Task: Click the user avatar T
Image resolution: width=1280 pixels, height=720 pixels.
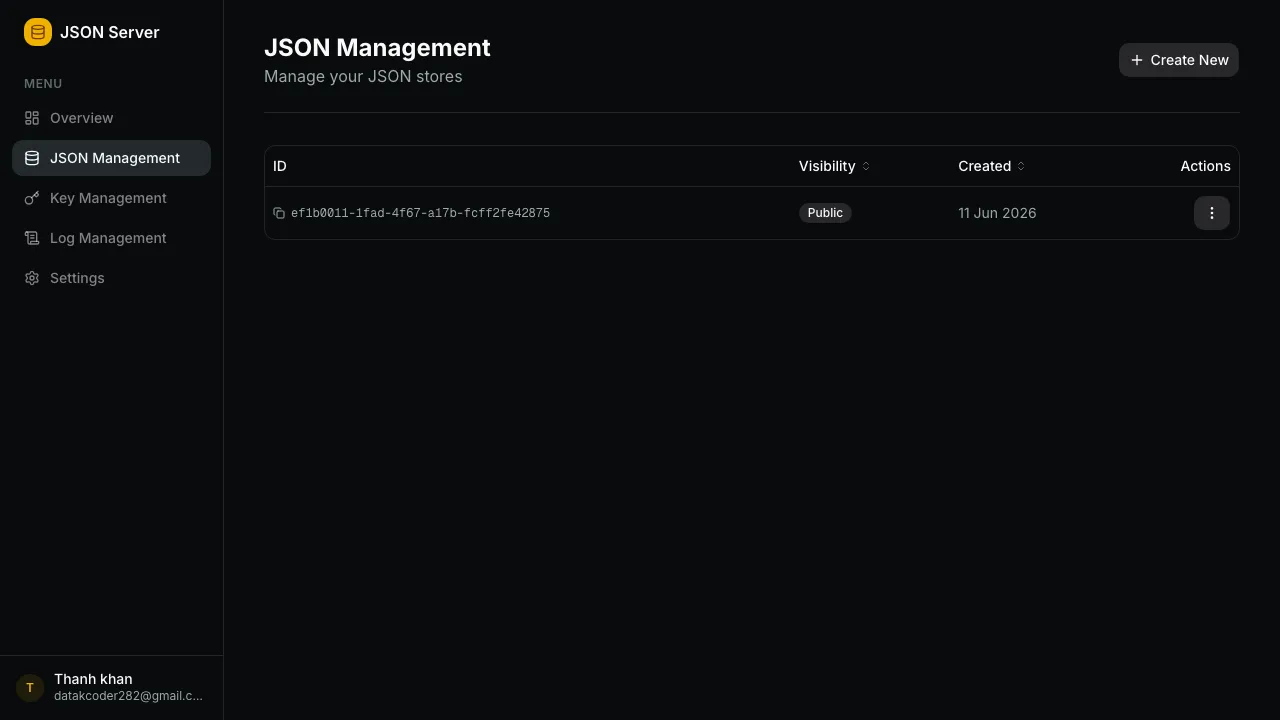Action: pos(30,687)
